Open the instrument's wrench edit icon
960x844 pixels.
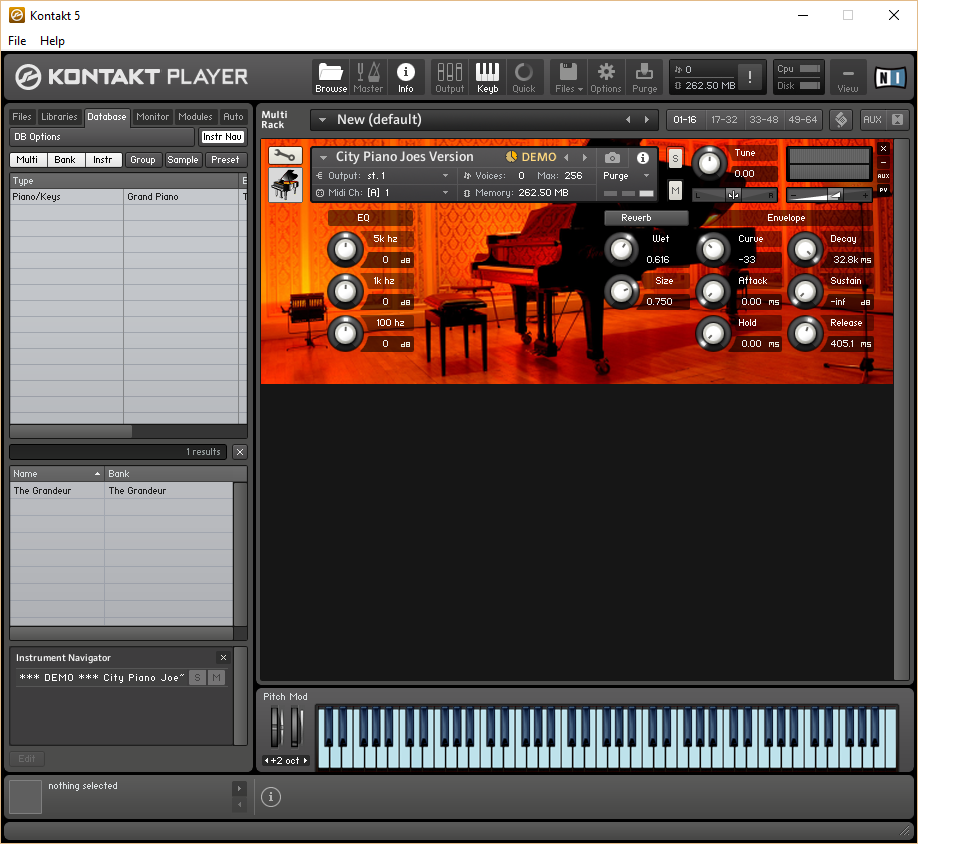click(x=285, y=156)
